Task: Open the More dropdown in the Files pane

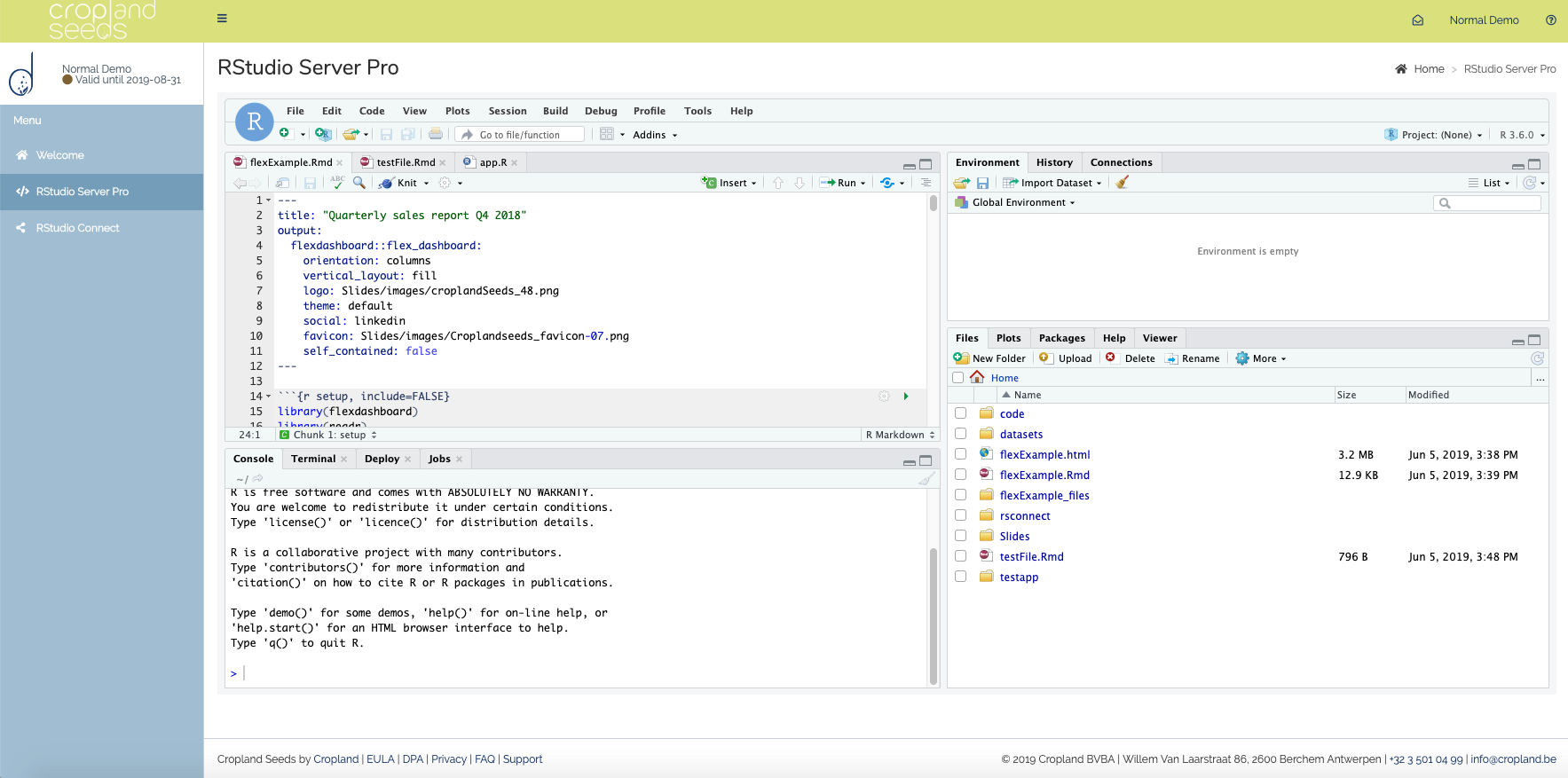Action: pos(1261,358)
